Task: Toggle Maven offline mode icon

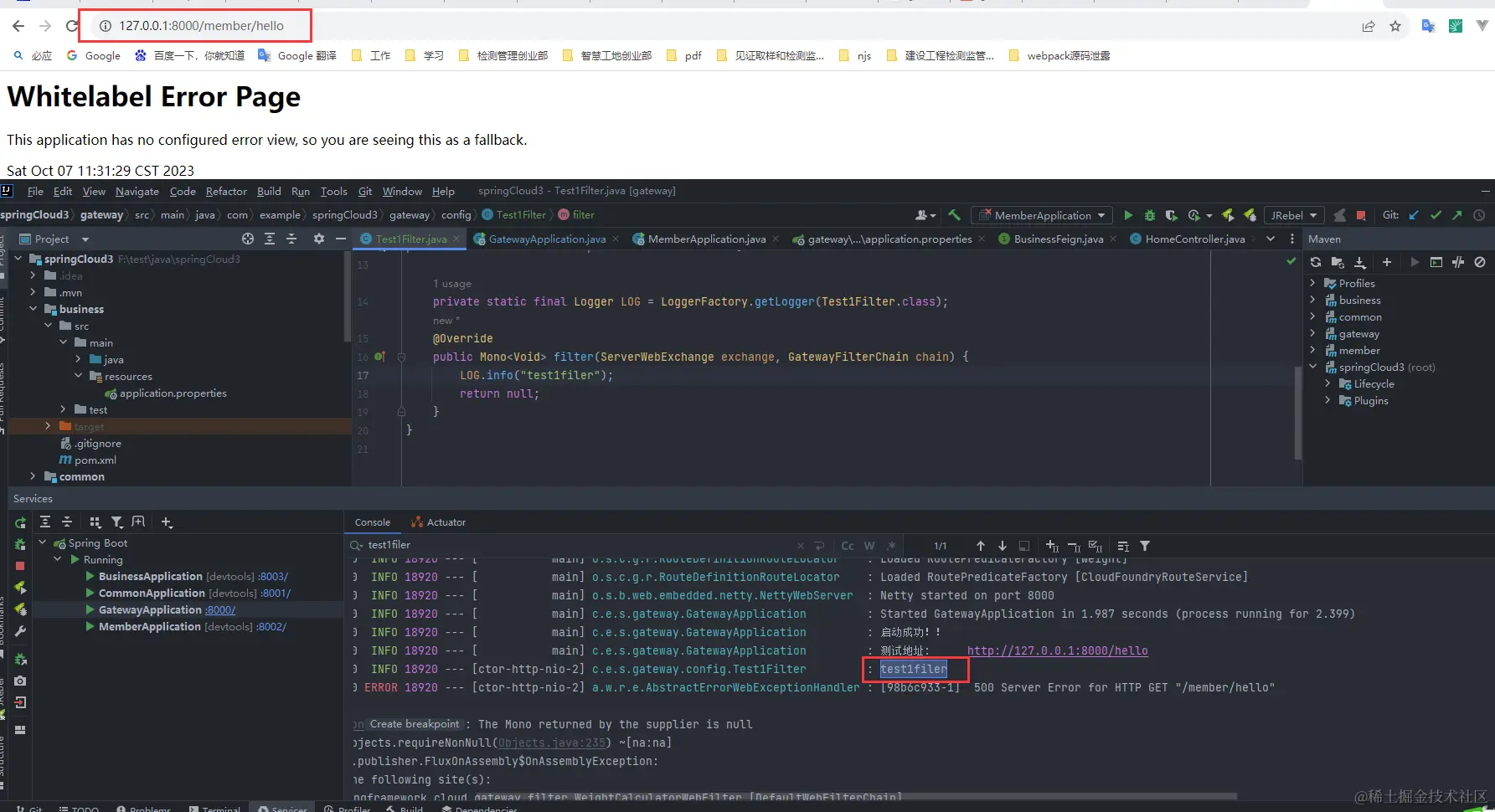Action: click(x=1458, y=262)
